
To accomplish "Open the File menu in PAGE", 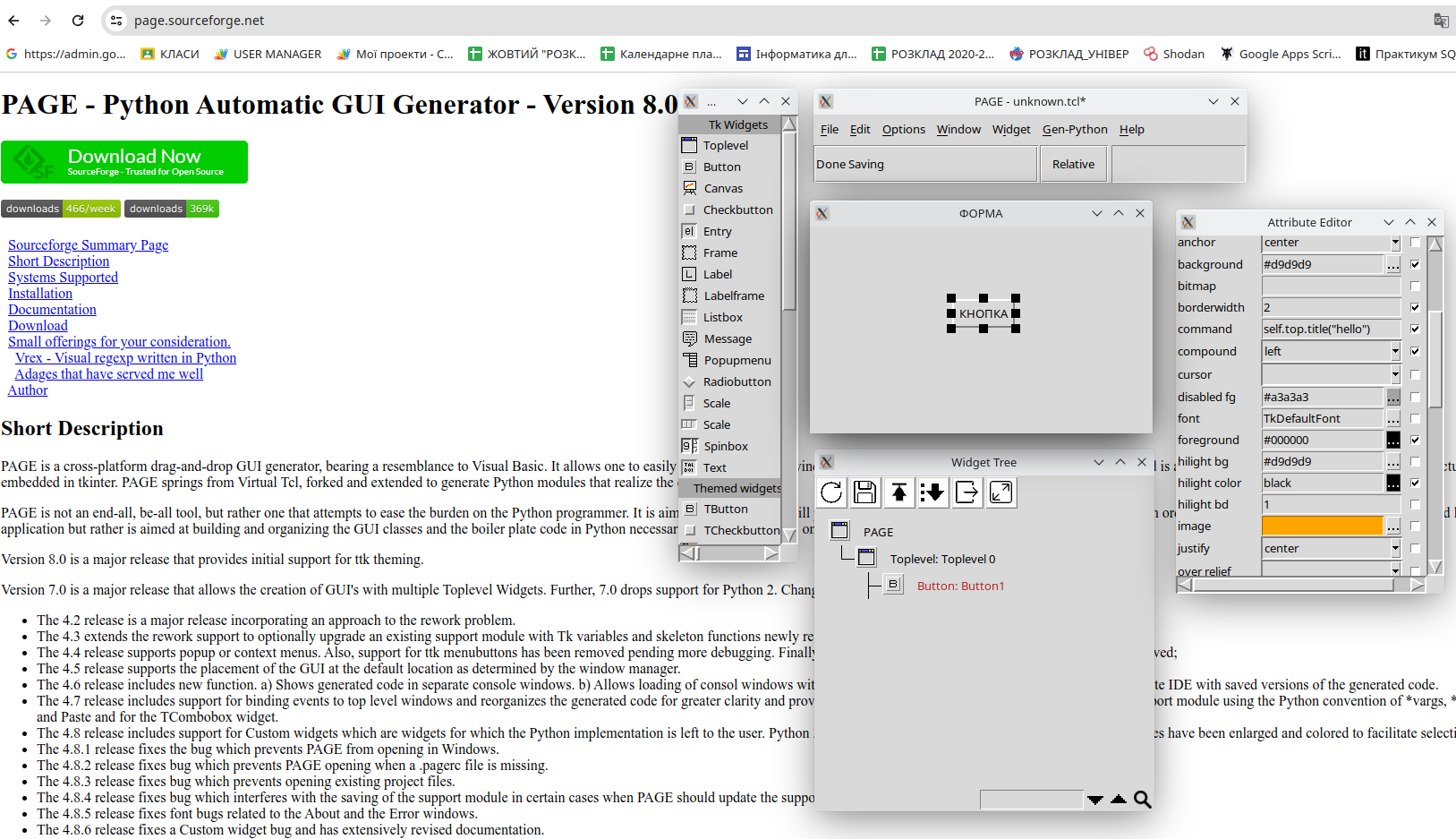I will click(x=830, y=129).
